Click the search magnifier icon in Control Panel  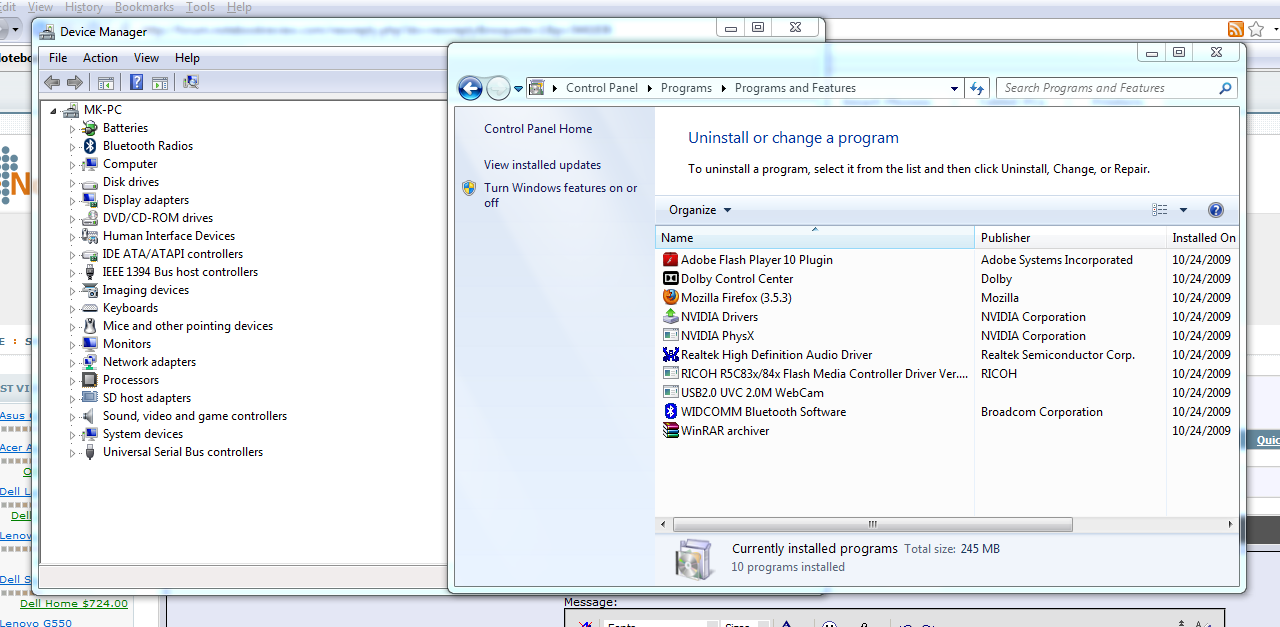coord(1225,88)
